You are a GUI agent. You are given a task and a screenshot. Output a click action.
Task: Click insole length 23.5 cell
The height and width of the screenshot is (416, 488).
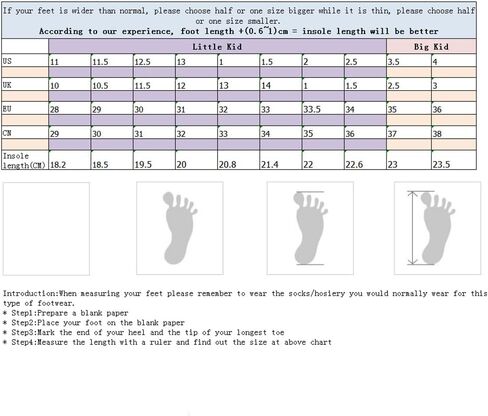454,160
